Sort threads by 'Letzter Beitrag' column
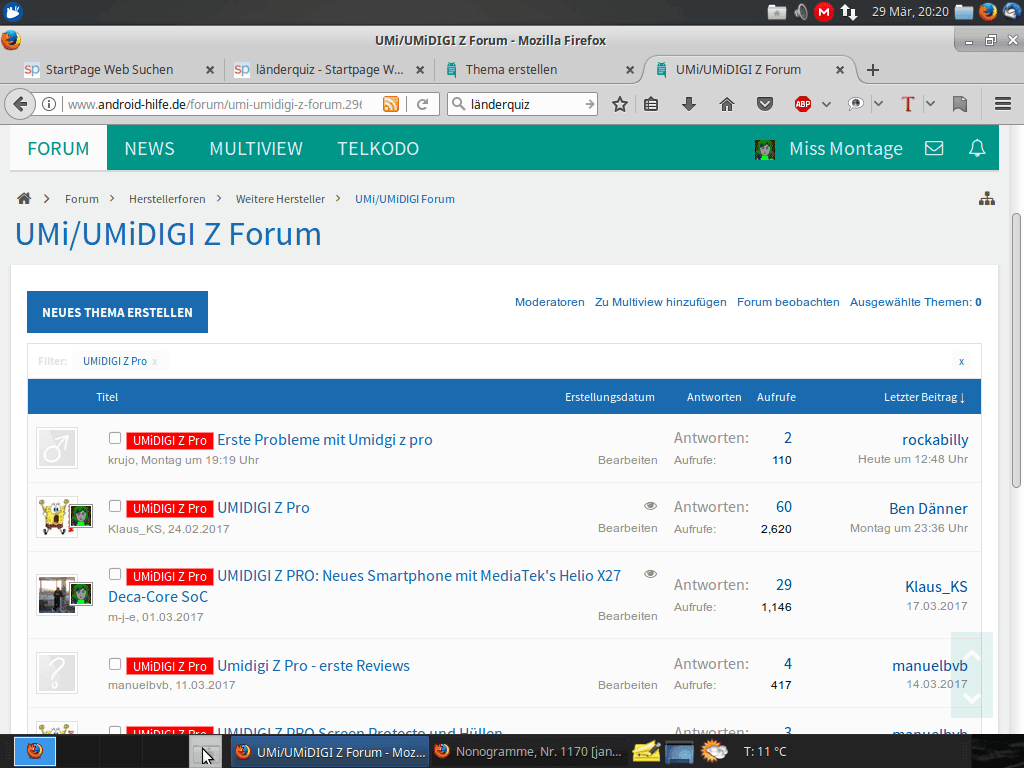 [x=923, y=397]
